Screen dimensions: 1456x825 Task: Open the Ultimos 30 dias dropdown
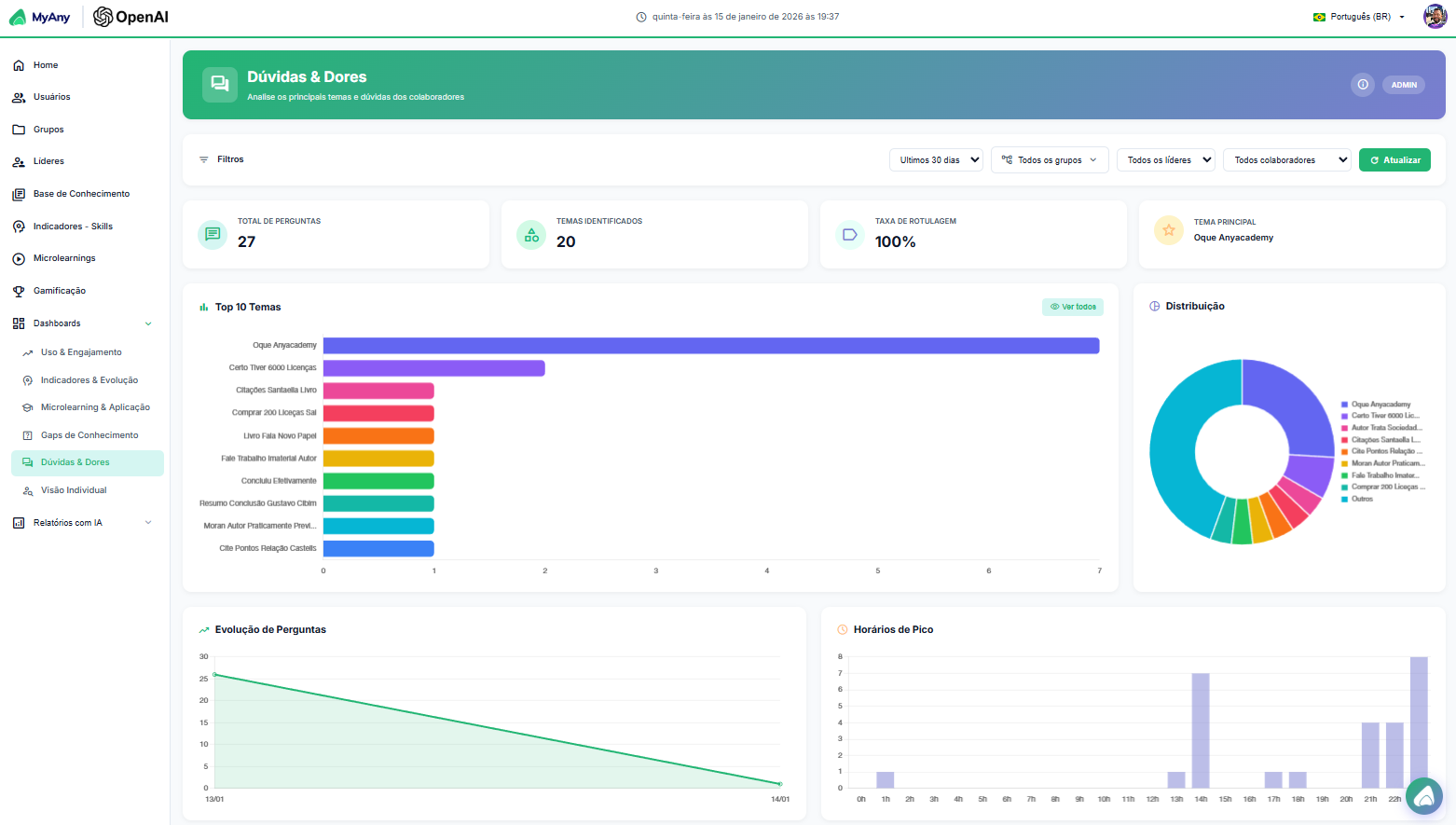pyautogui.click(x=936, y=159)
